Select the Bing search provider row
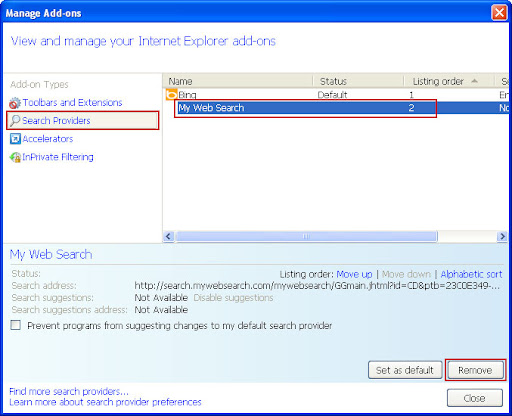The image size is (512, 416). pyautogui.click(x=337, y=95)
